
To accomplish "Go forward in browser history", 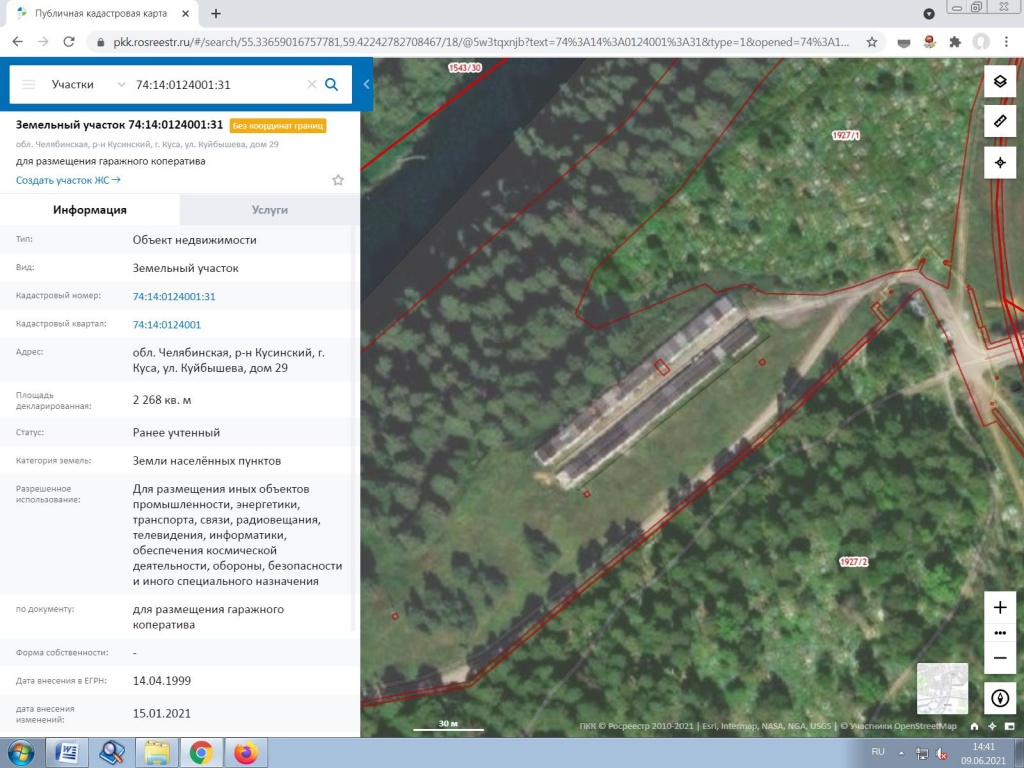I will click(x=43, y=42).
